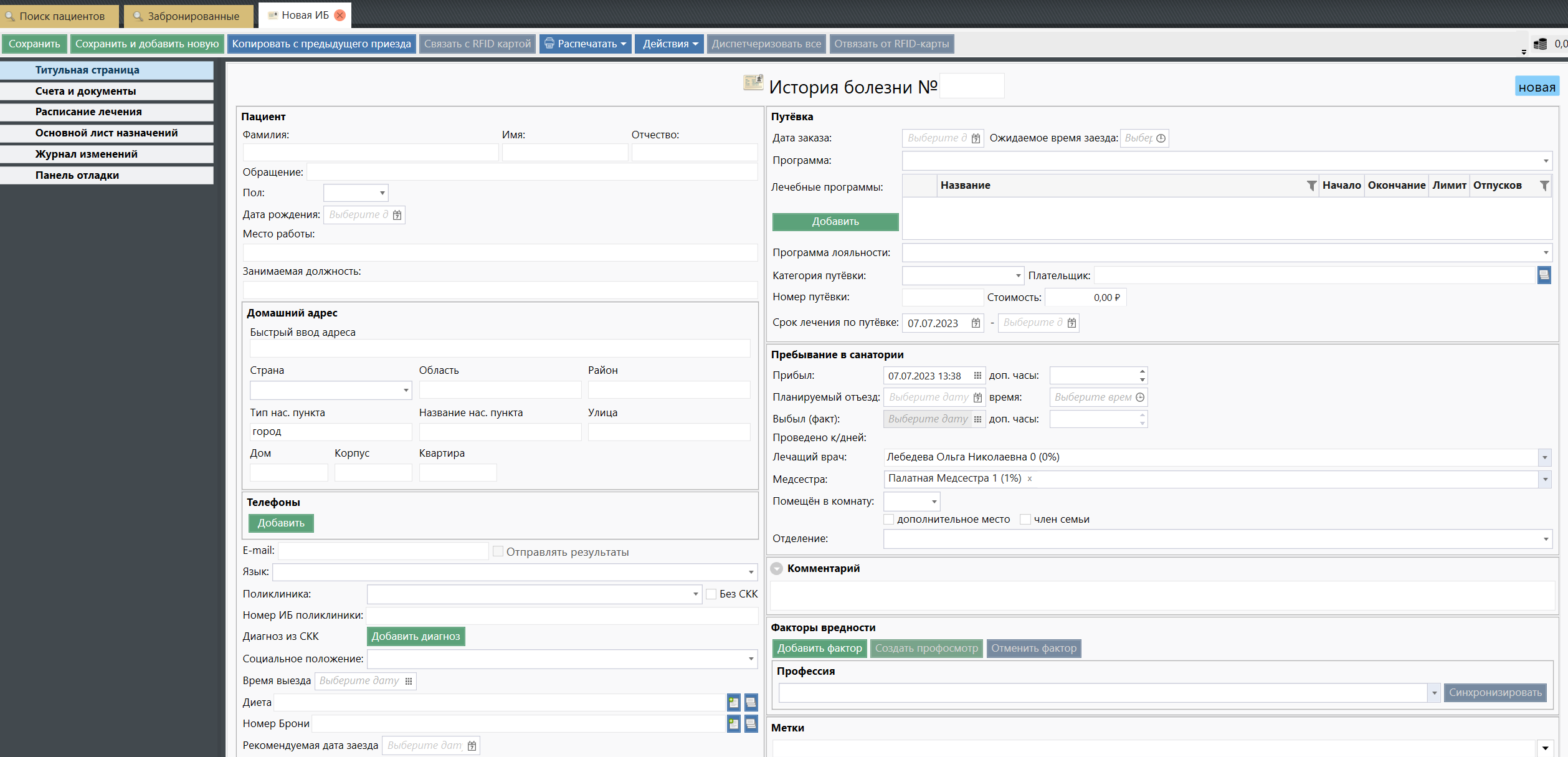
Task: Close the Новая ИБ tab
Action: [340, 16]
